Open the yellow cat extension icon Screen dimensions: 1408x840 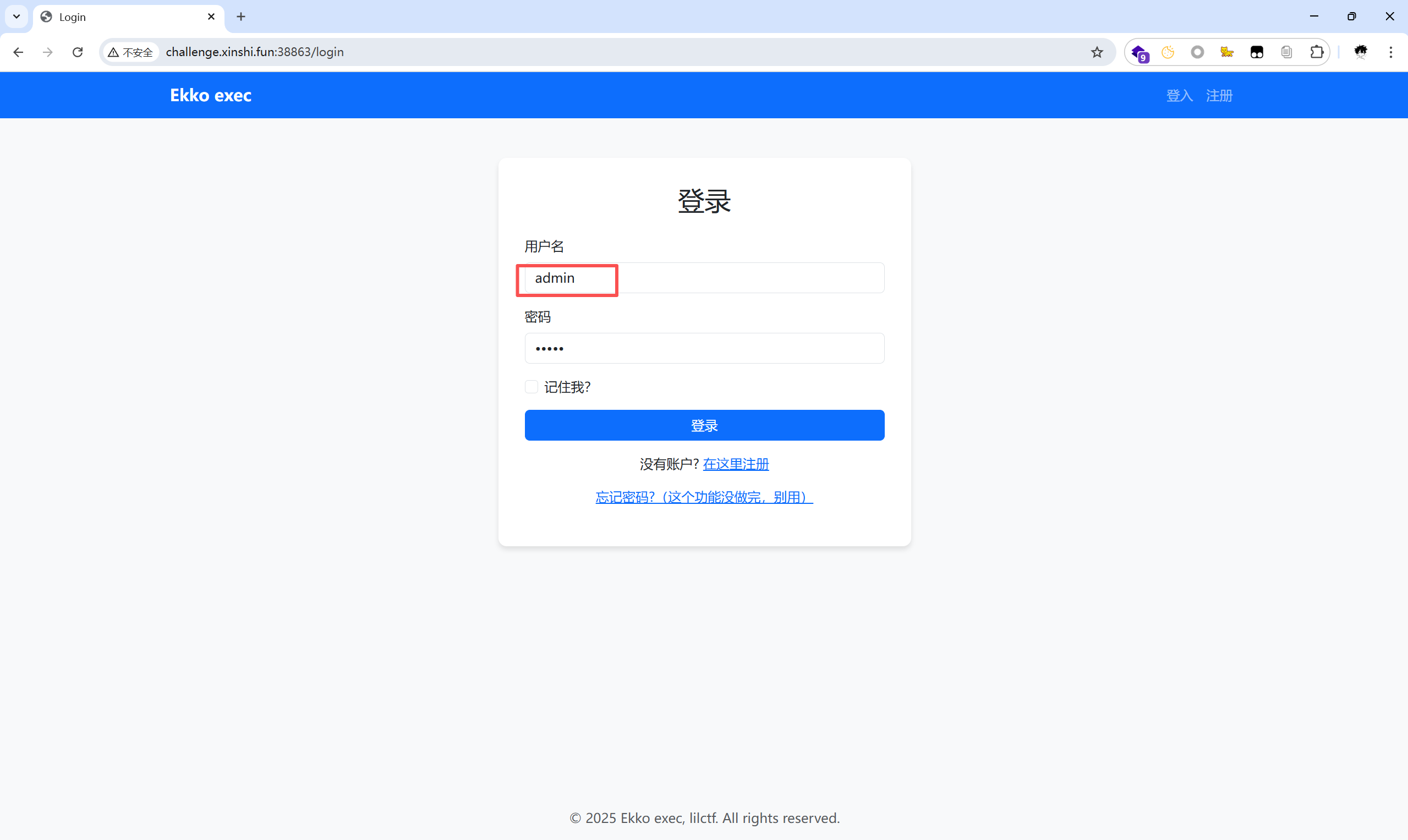coord(1227,53)
